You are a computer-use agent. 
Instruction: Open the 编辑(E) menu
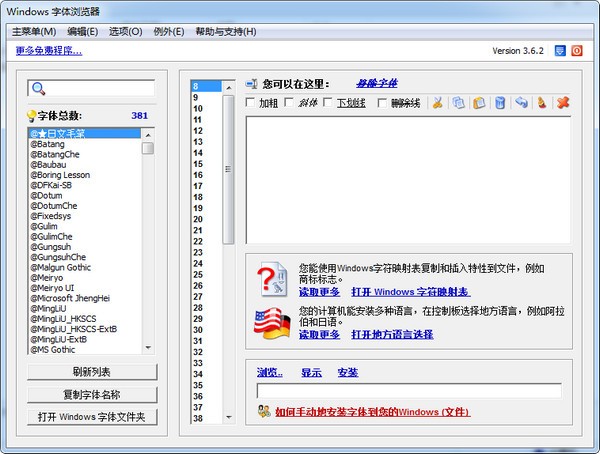[83, 31]
